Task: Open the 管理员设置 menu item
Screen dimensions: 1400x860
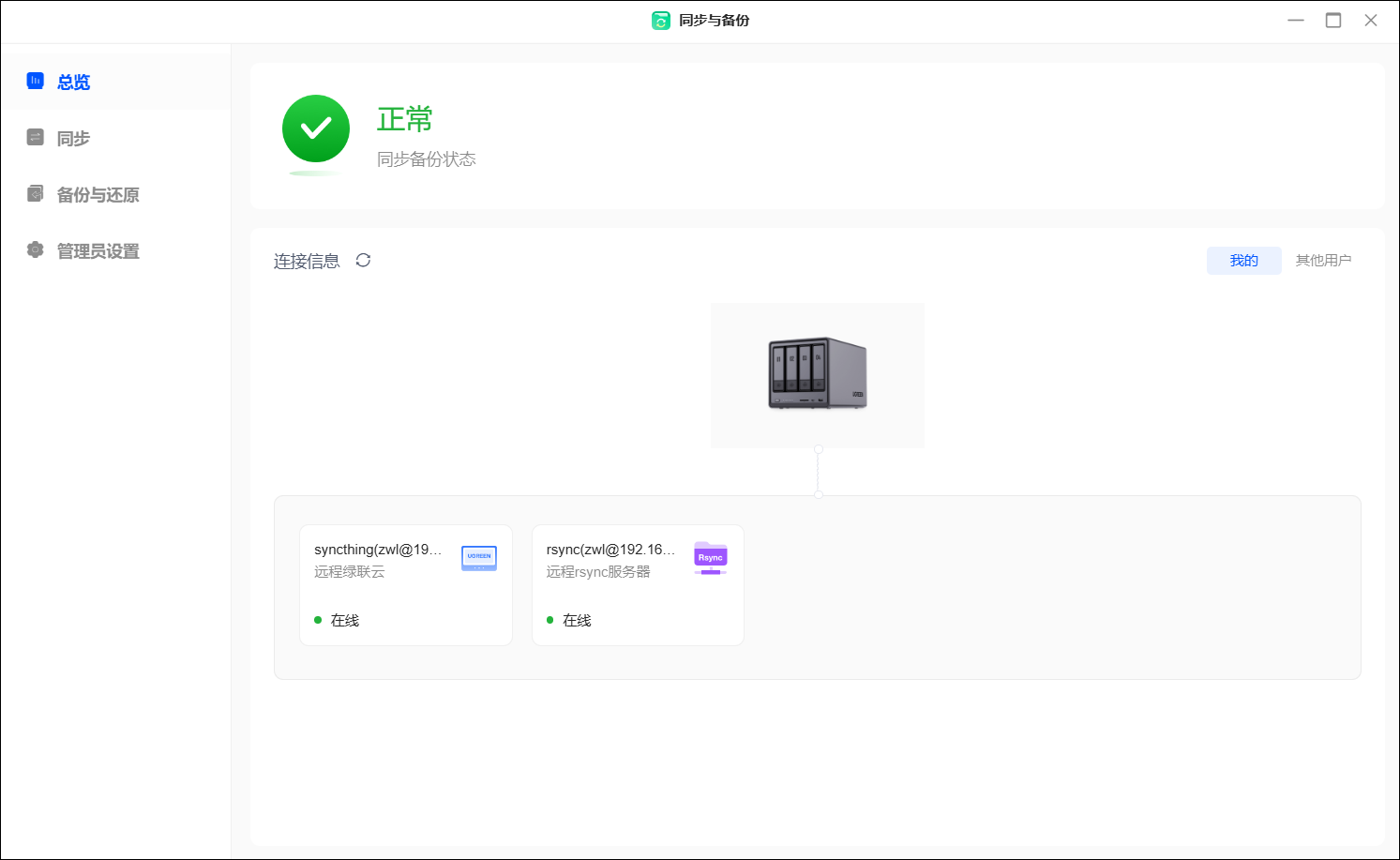Action: [x=116, y=250]
